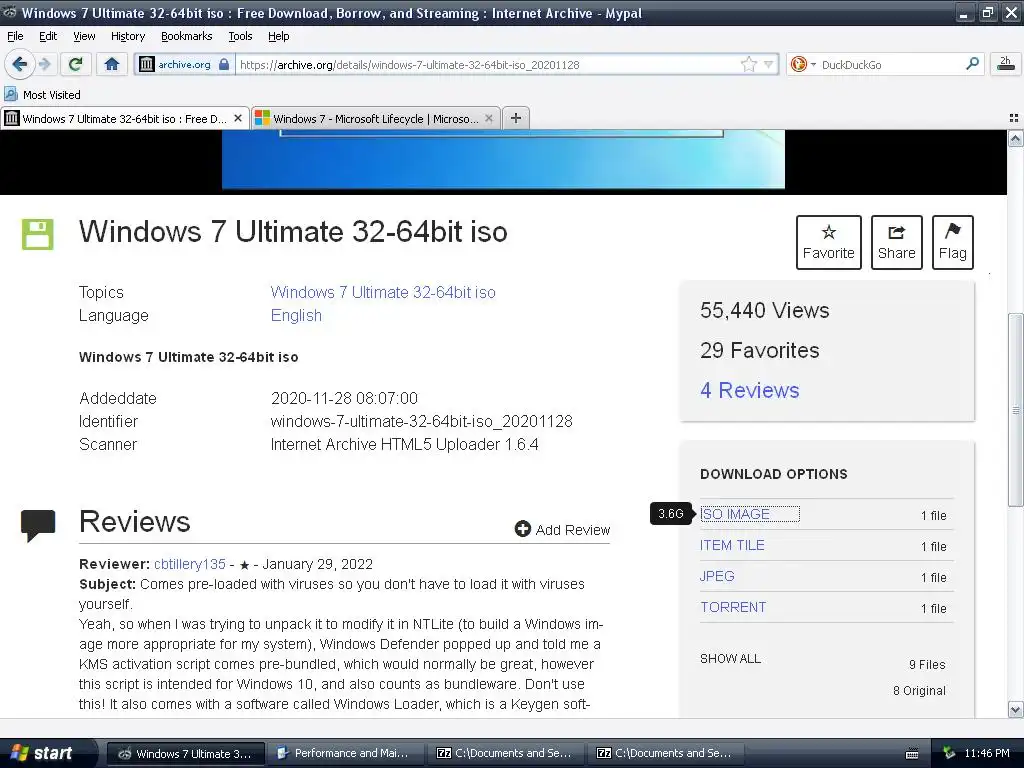Screen dimensions: 1024x768
Task: Download the TORRENT file
Action: (x=733, y=607)
